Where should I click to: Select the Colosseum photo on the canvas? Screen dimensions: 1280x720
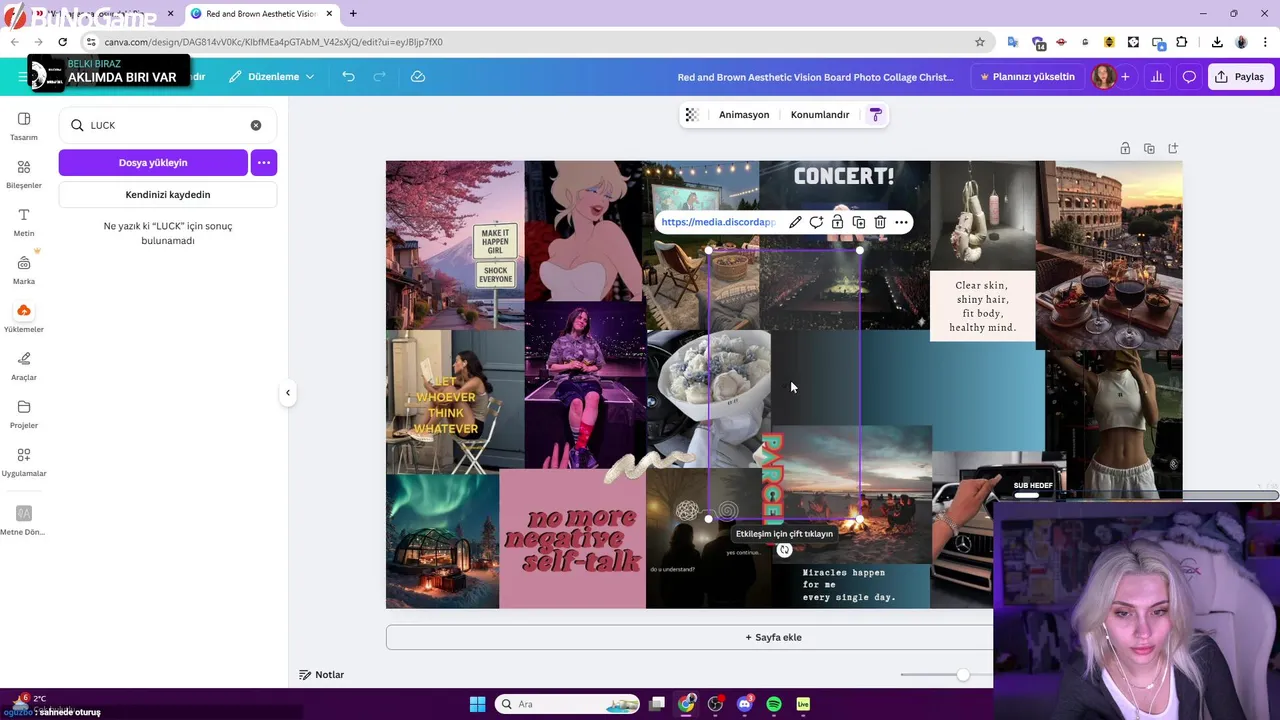(x=1109, y=255)
